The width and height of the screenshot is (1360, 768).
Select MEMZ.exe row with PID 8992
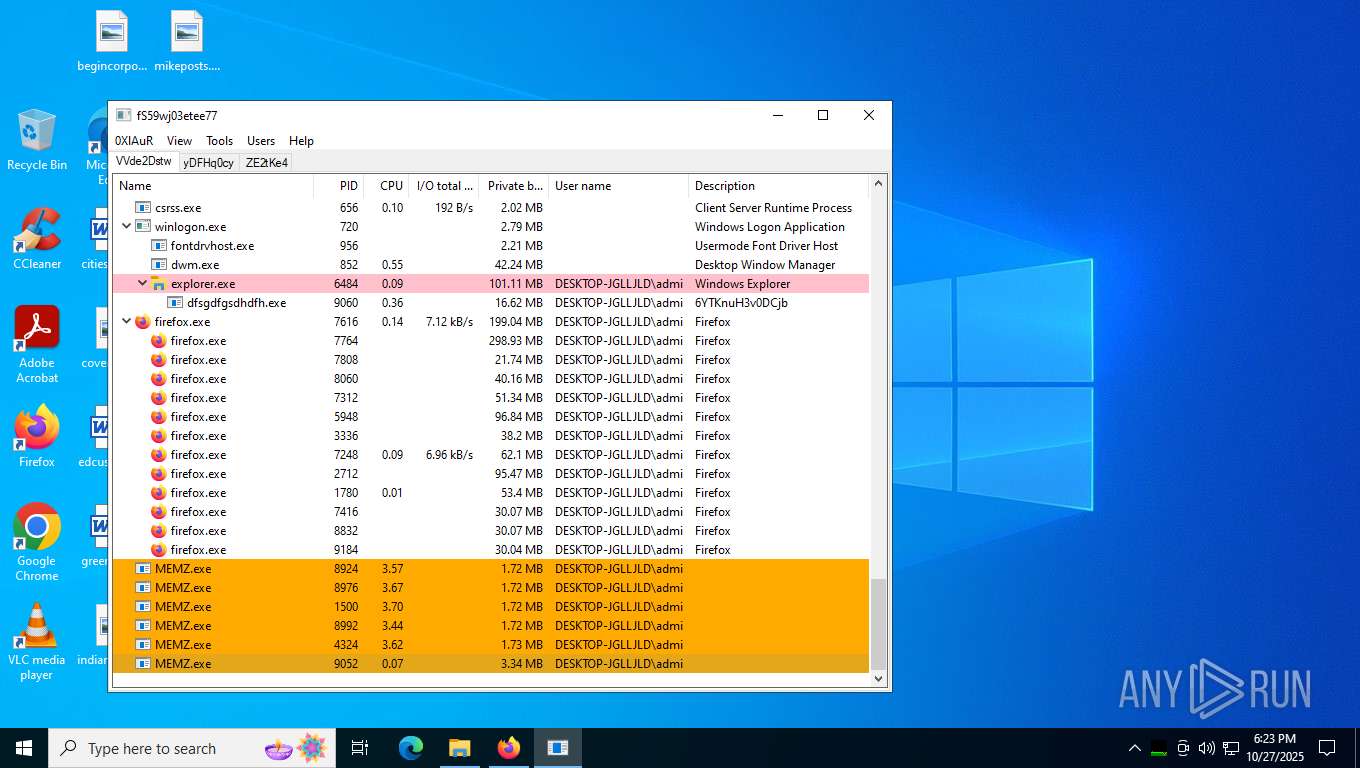pos(491,626)
